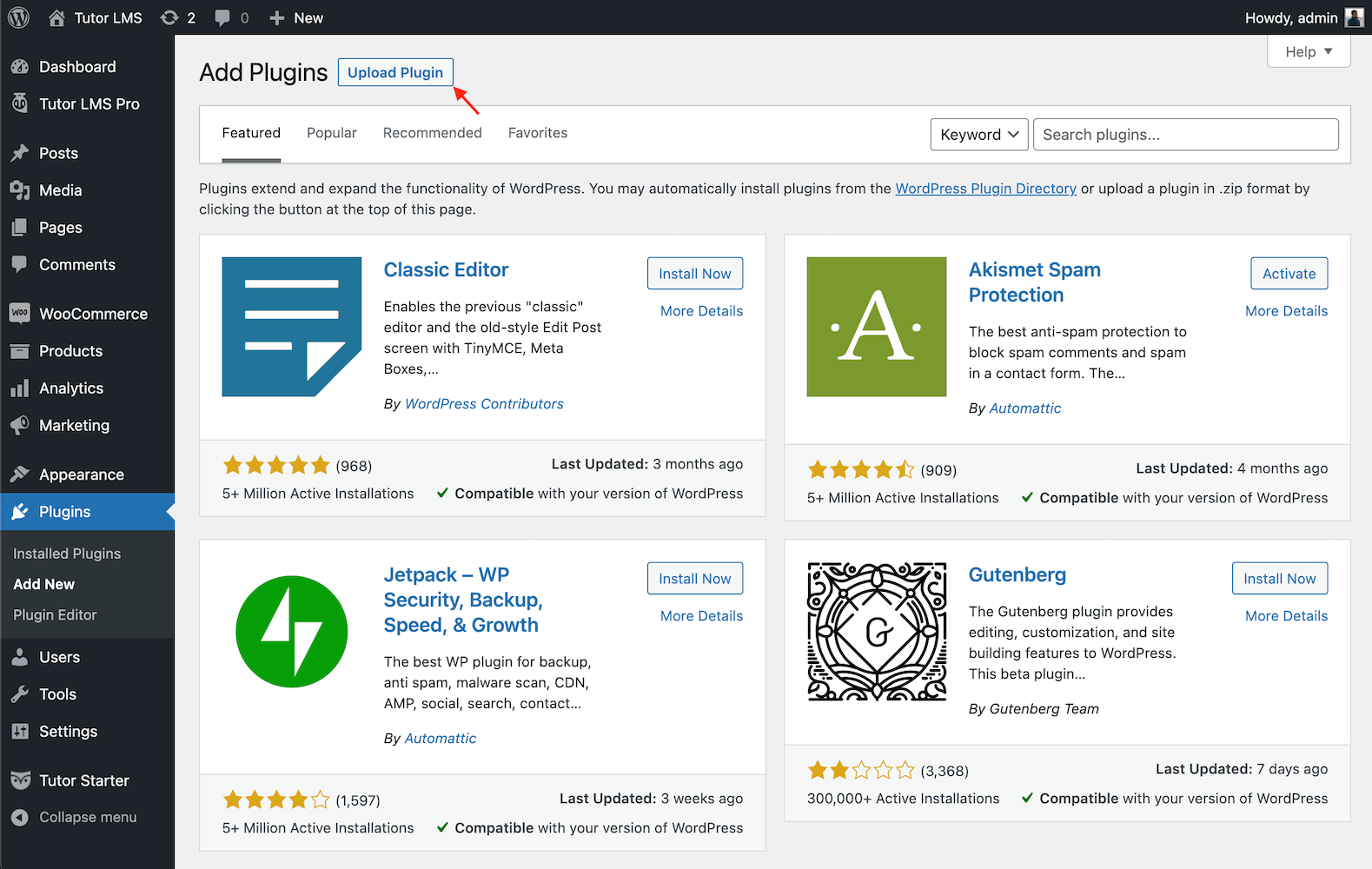This screenshot has width=1372, height=869.
Task: Click the WooCommerce woo icon
Action: tap(20, 314)
